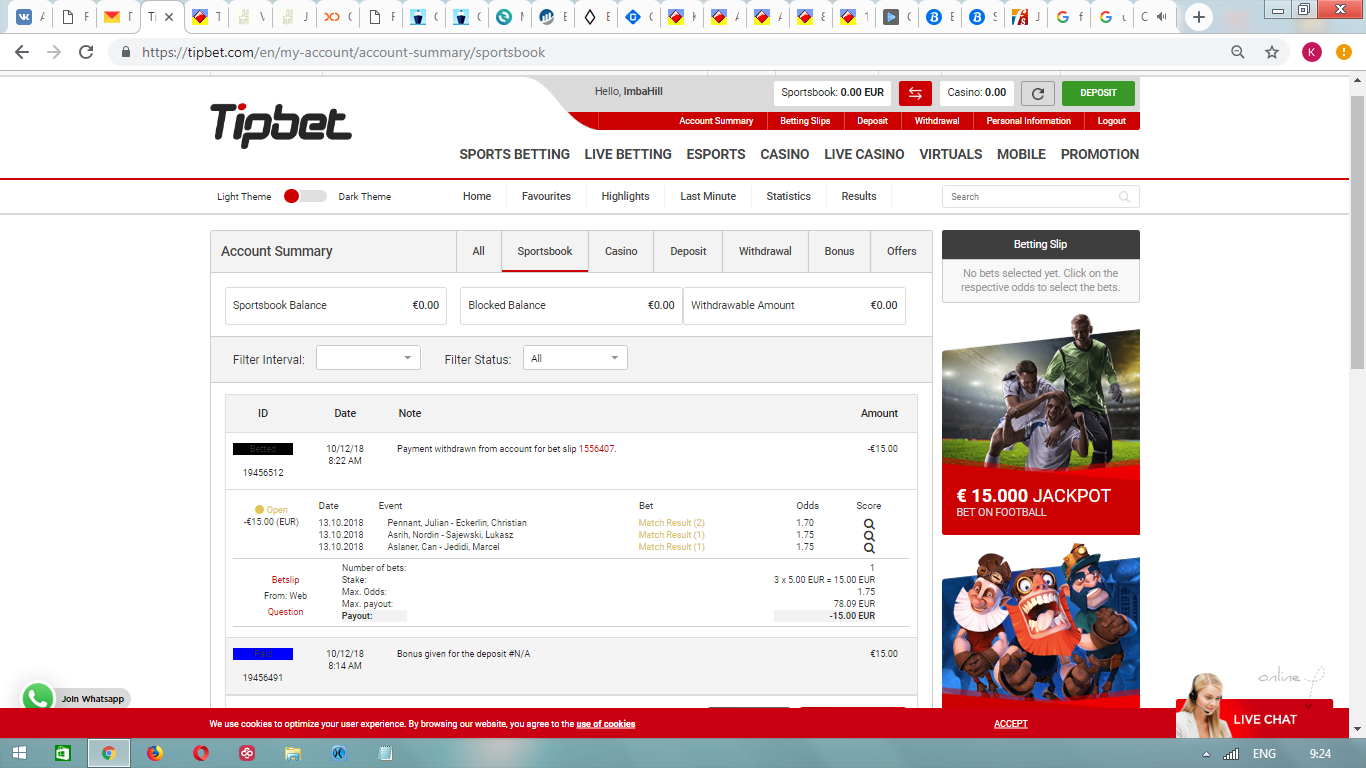Open the Filter Status dropdown showing All
The width and height of the screenshot is (1366, 768).
(x=575, y=358)
